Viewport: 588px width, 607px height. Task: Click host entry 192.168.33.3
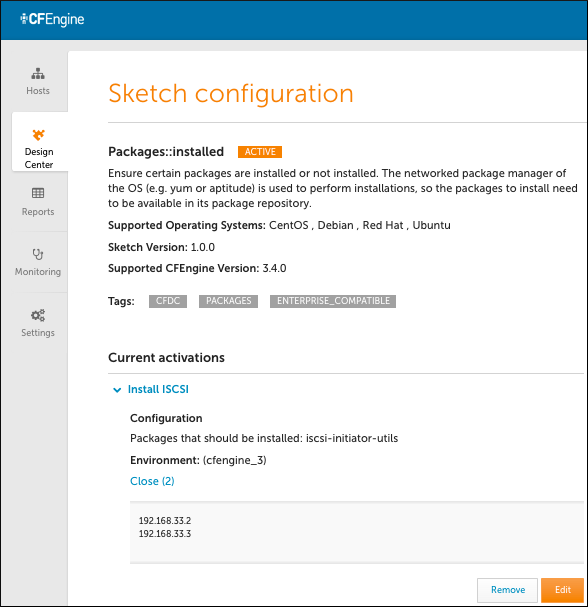click(165, 534)
